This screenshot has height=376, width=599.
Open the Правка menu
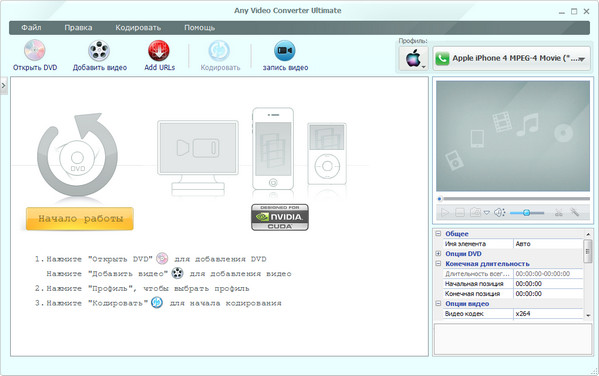click(x=78, y=28)
